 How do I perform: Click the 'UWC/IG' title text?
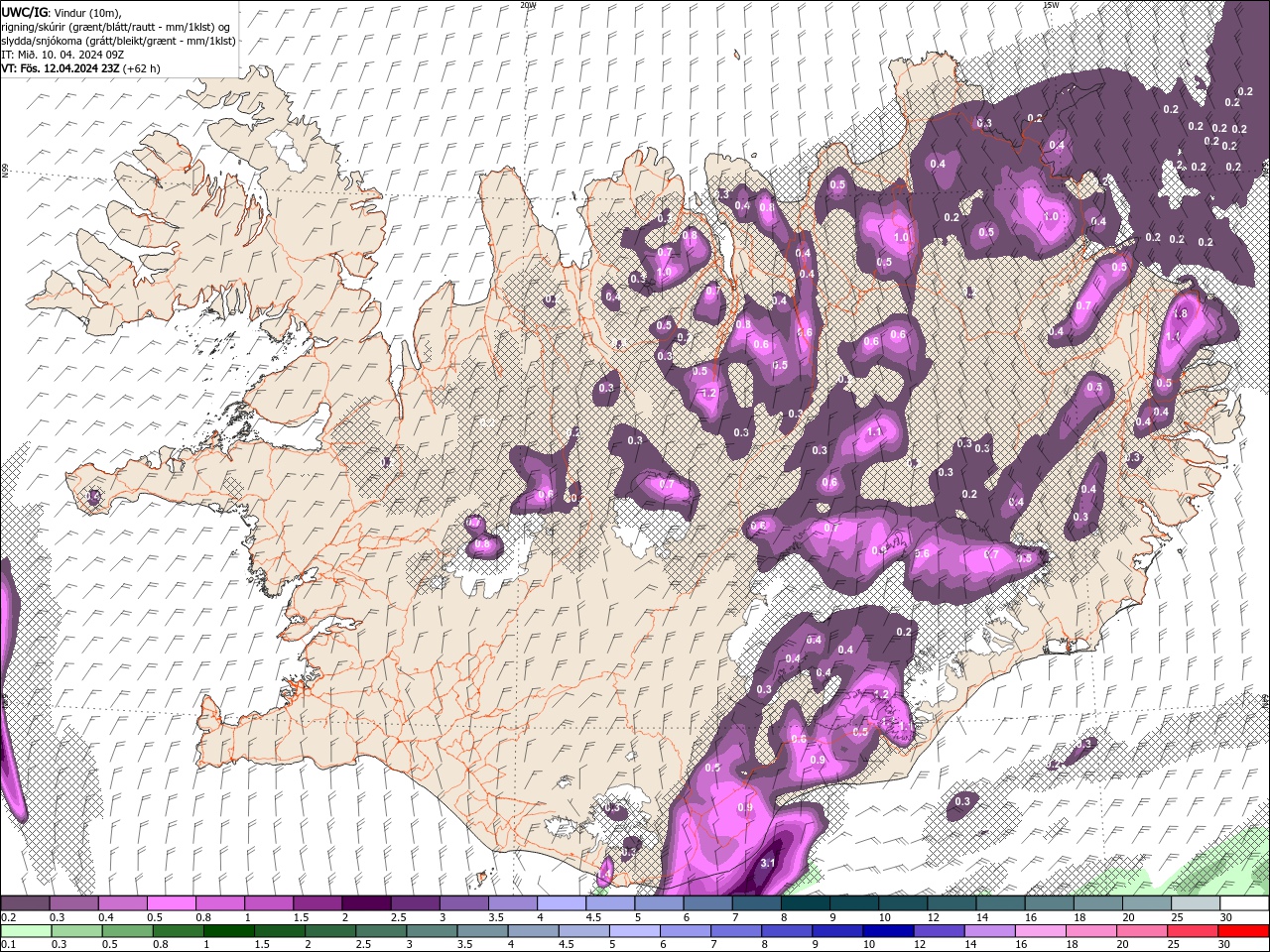pos(24,11)
